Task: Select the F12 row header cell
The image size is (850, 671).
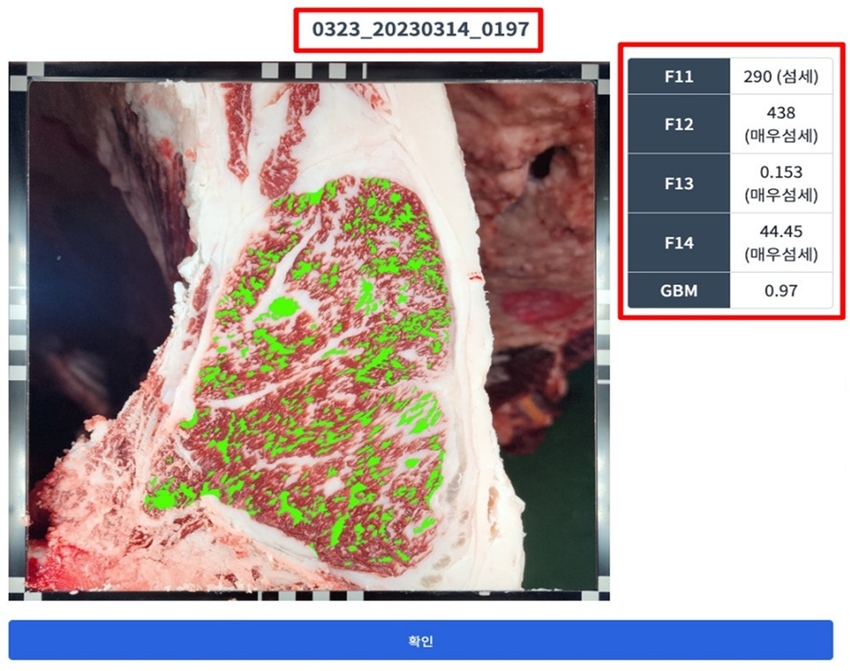Action: 679,124
